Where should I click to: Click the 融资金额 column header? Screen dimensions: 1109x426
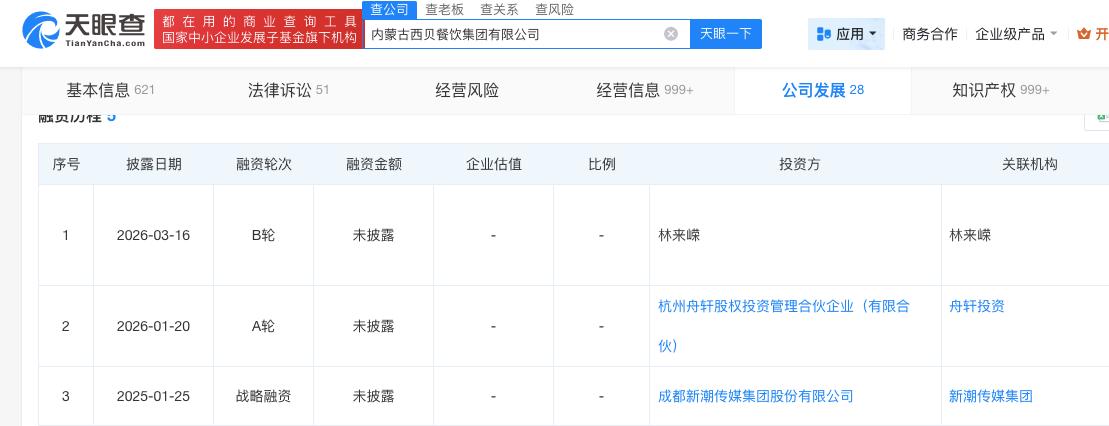point(374,164)
